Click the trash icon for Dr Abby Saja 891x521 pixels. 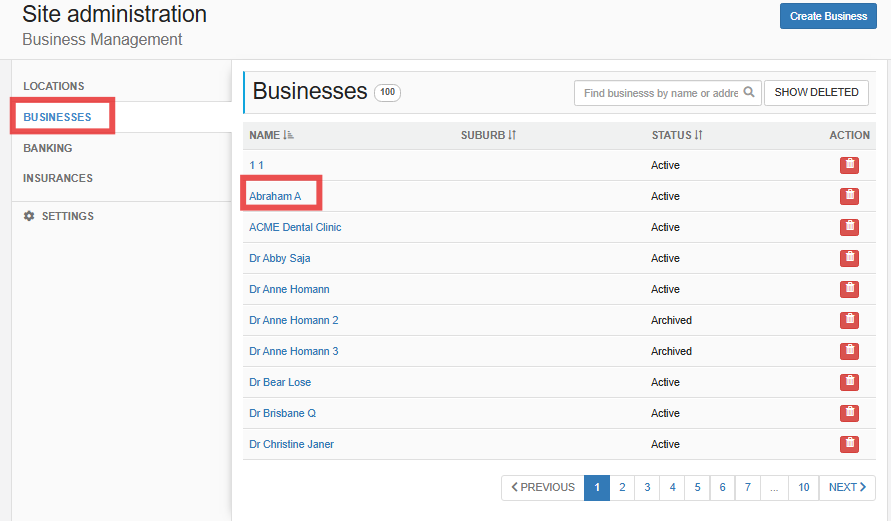[x=849, y=258]
